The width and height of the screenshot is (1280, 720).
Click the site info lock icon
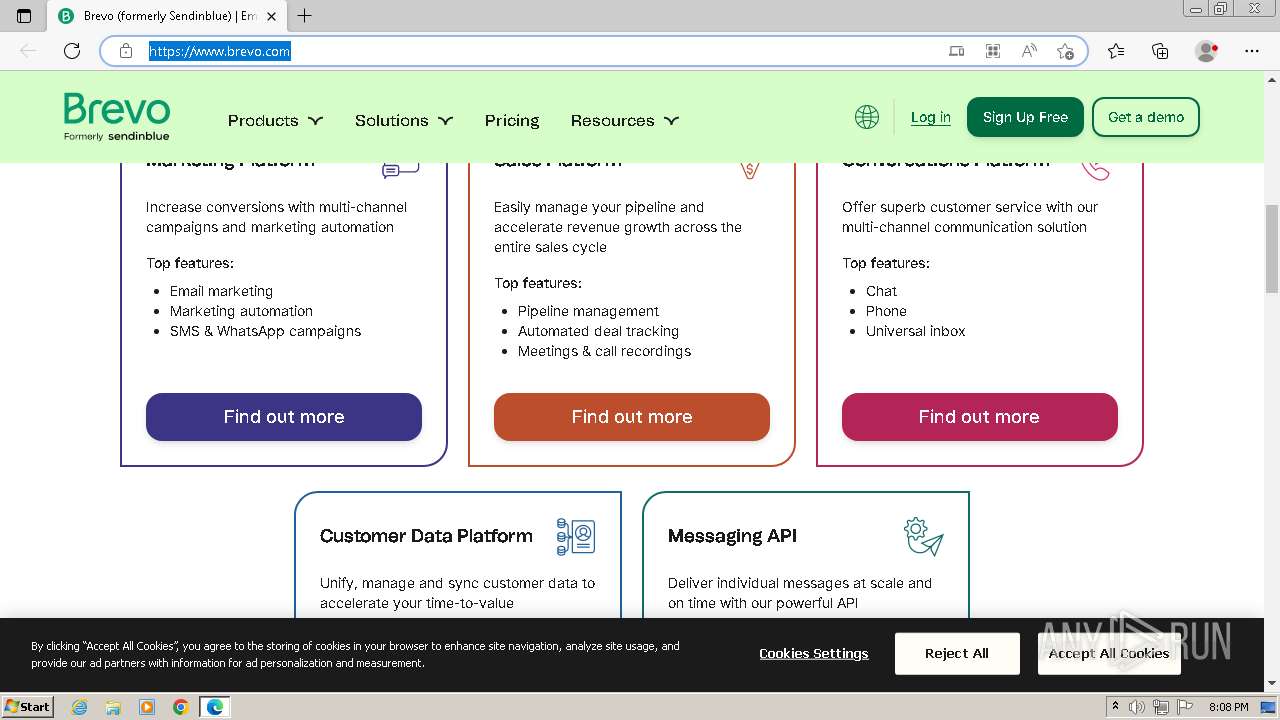tap(126, 51)
